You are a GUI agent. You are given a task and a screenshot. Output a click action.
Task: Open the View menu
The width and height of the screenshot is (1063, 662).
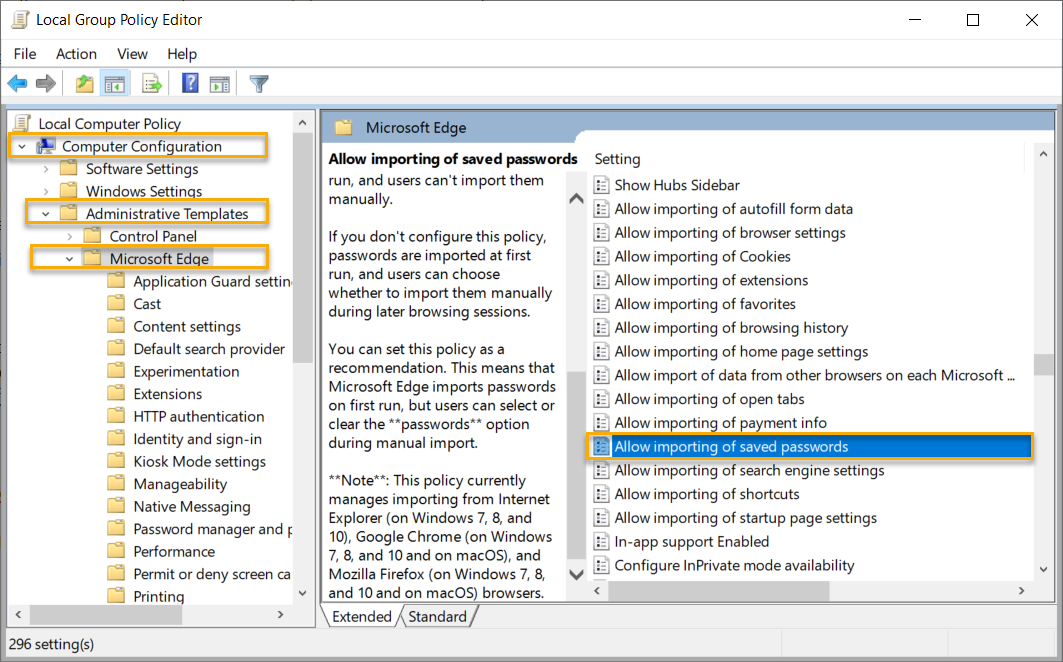point(132,53)
